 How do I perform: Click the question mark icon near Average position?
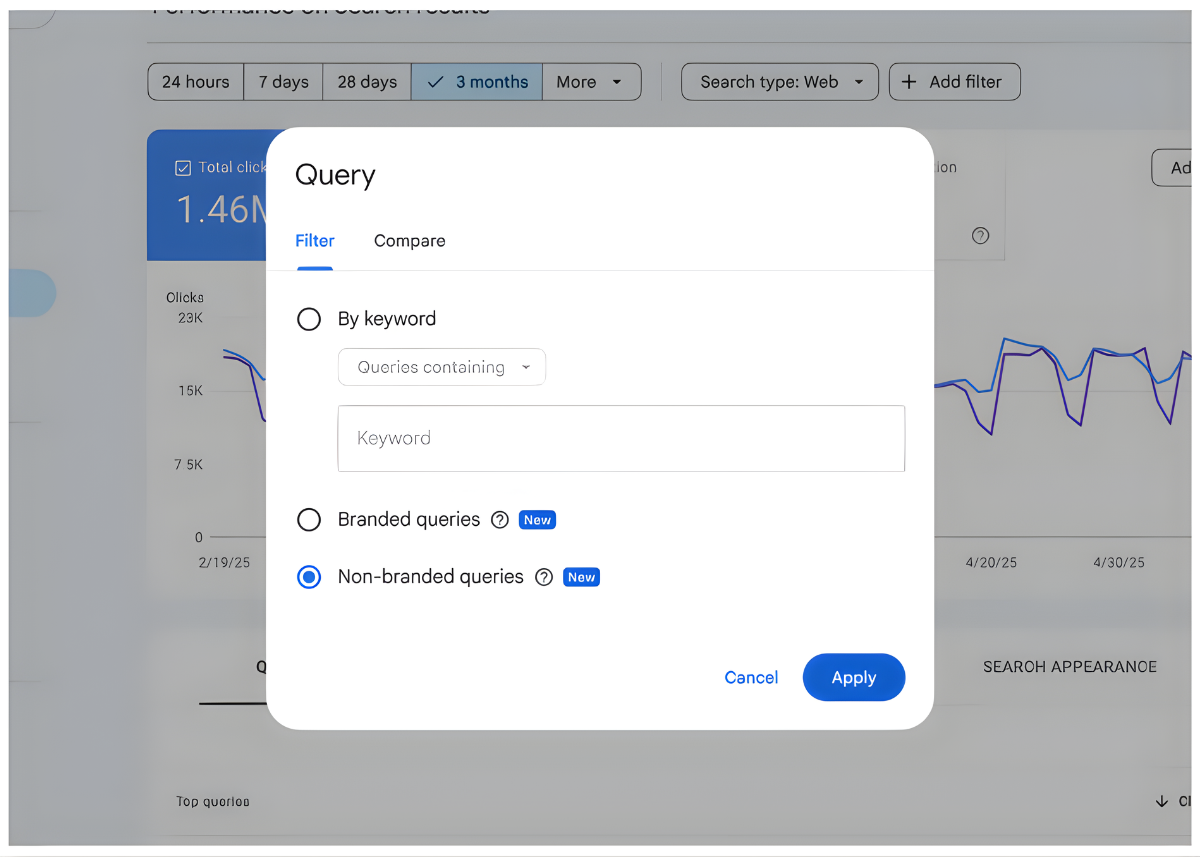(x=980, y=236)
